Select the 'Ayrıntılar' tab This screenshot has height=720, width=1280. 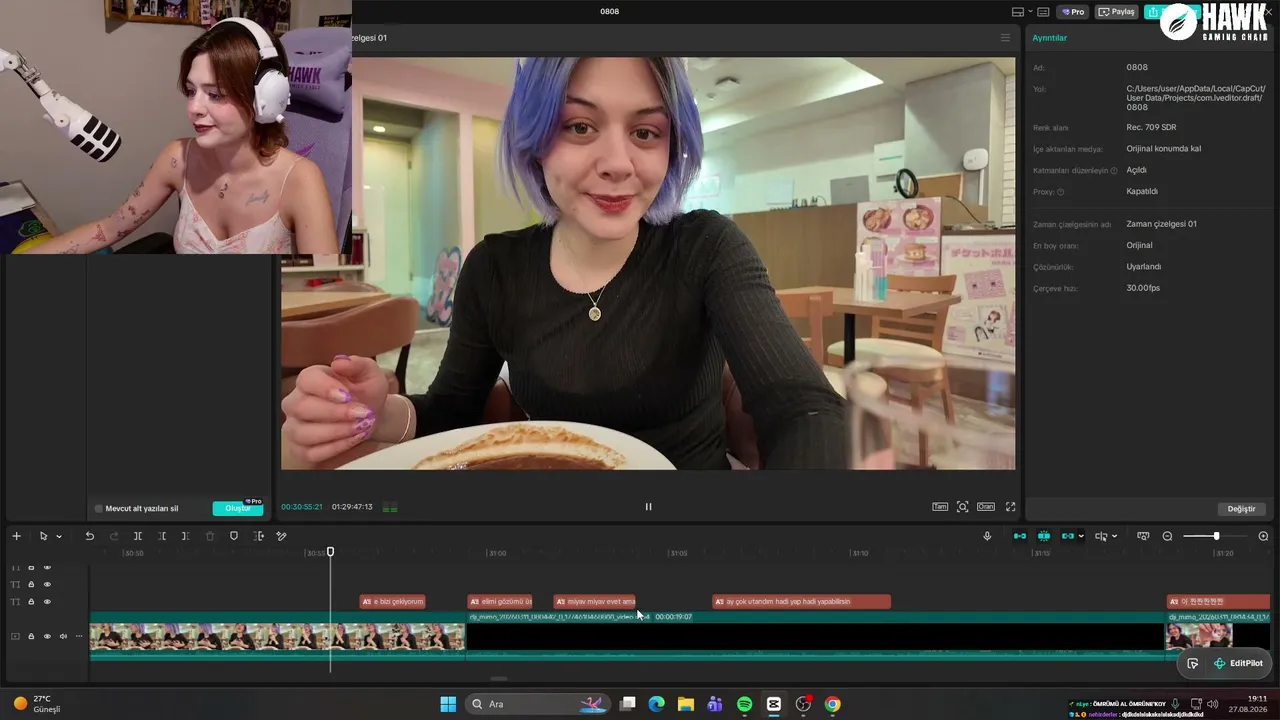click(1050, 38)
